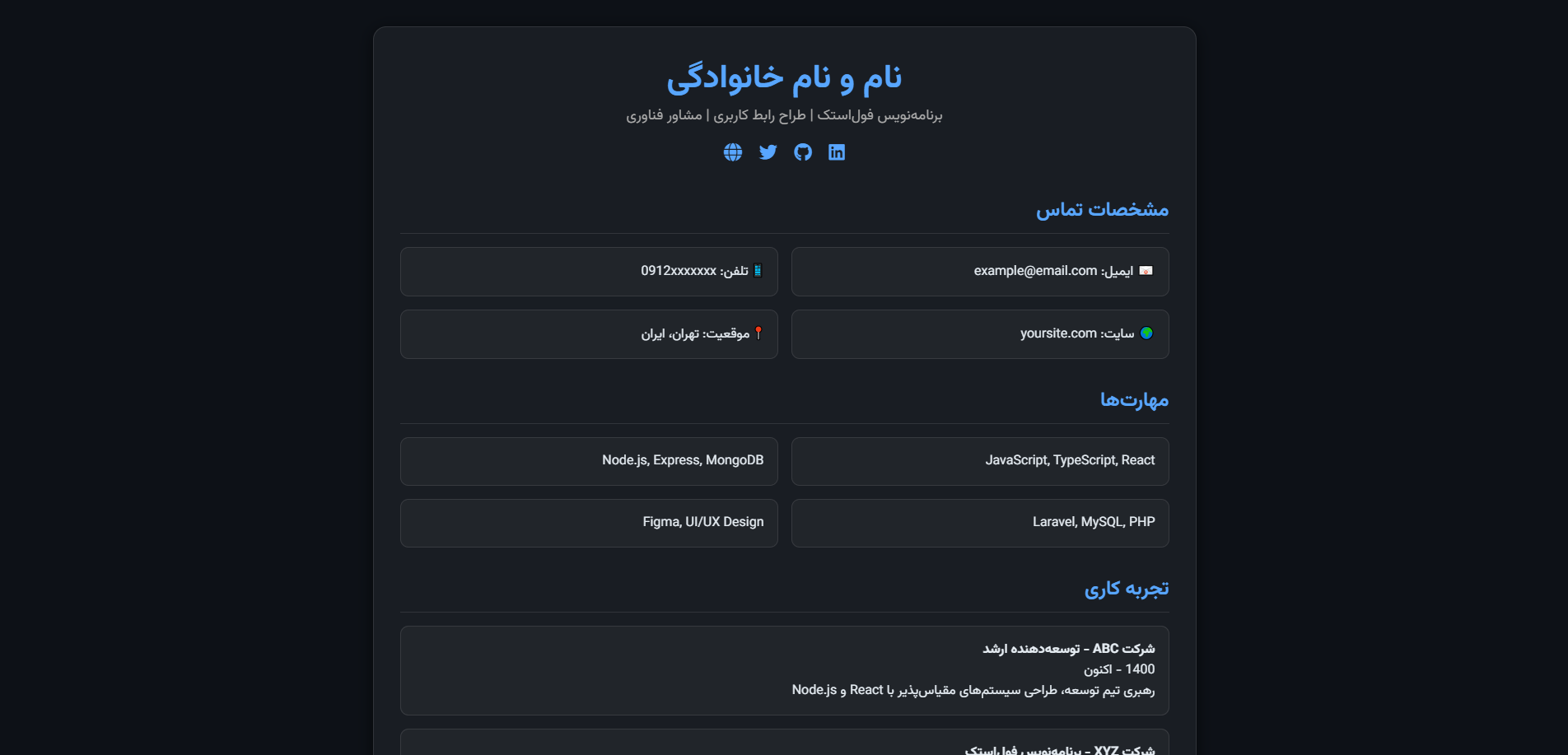The width and height of the screenshot is (1568, 755).
Task: Click the شرکت XYZ job title line
Action: point(1060,749)
